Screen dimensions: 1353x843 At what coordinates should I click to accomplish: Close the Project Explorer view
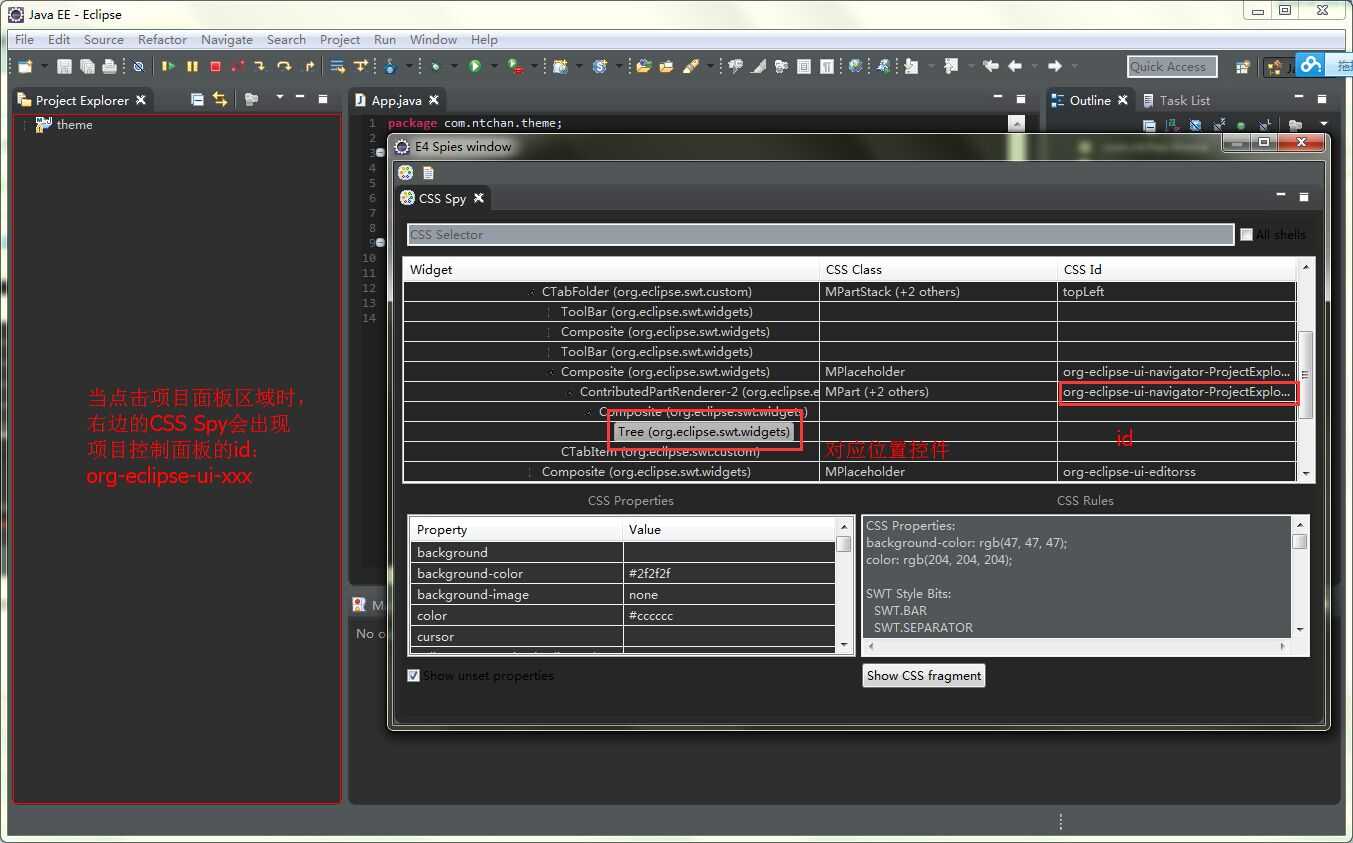click(141, 100)
